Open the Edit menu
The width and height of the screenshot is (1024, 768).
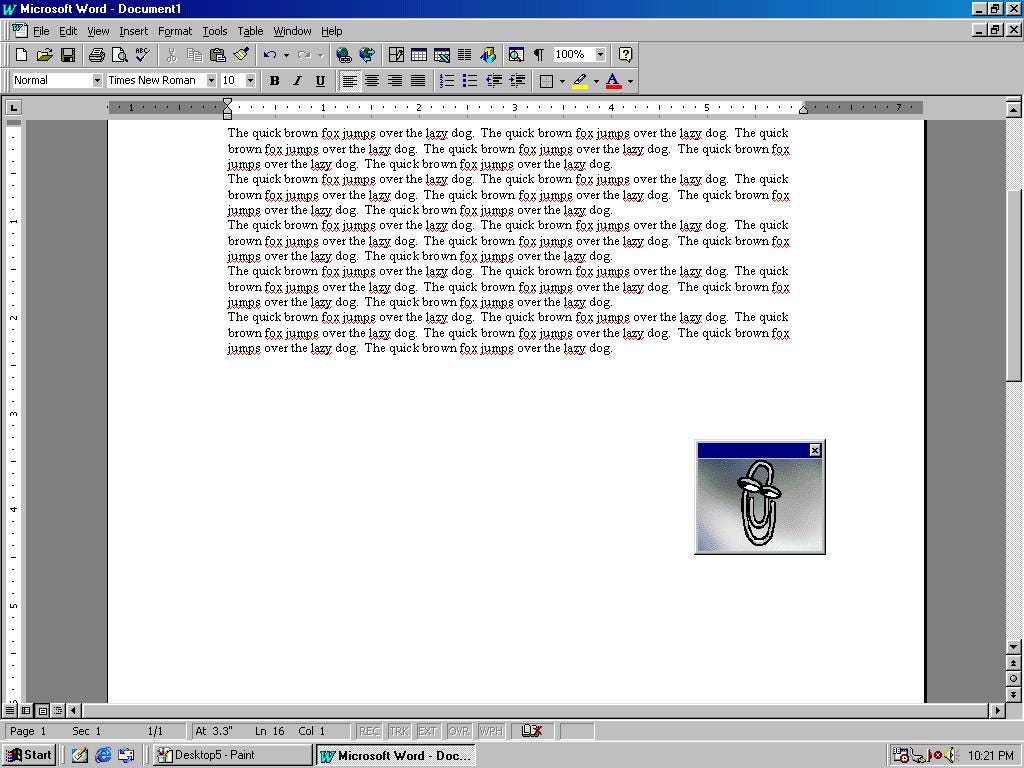[68, 31]
